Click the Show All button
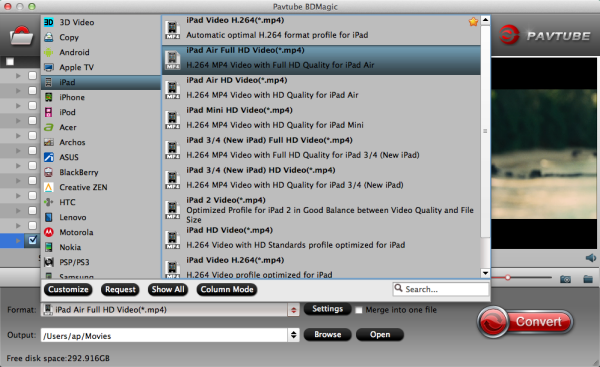 pos(168,289)
